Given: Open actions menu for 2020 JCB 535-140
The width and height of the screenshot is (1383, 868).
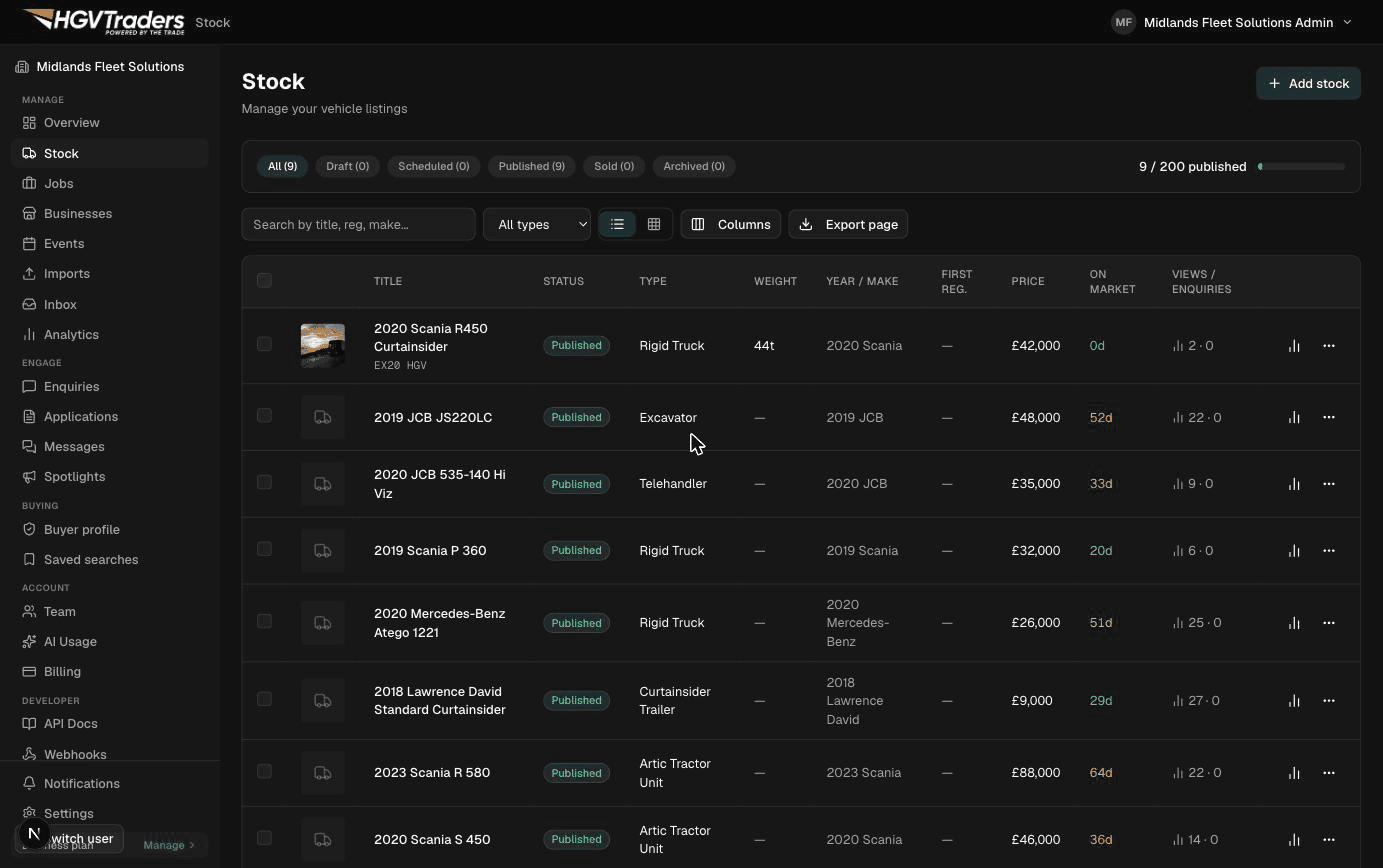Looking at the screenshot, I should click(x=1329, y=483).
